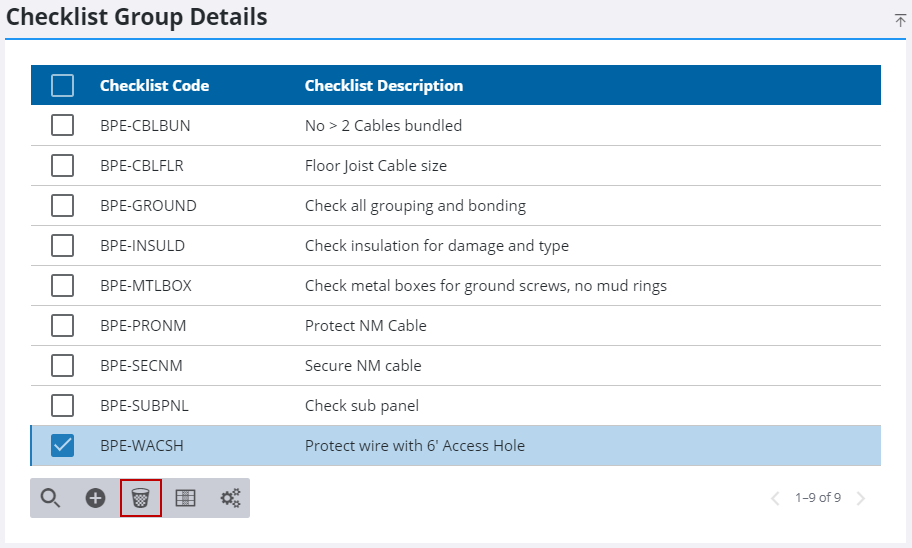Add a new checklist with plus icon
Screen dimensions: 912x548
pos(95,498)
